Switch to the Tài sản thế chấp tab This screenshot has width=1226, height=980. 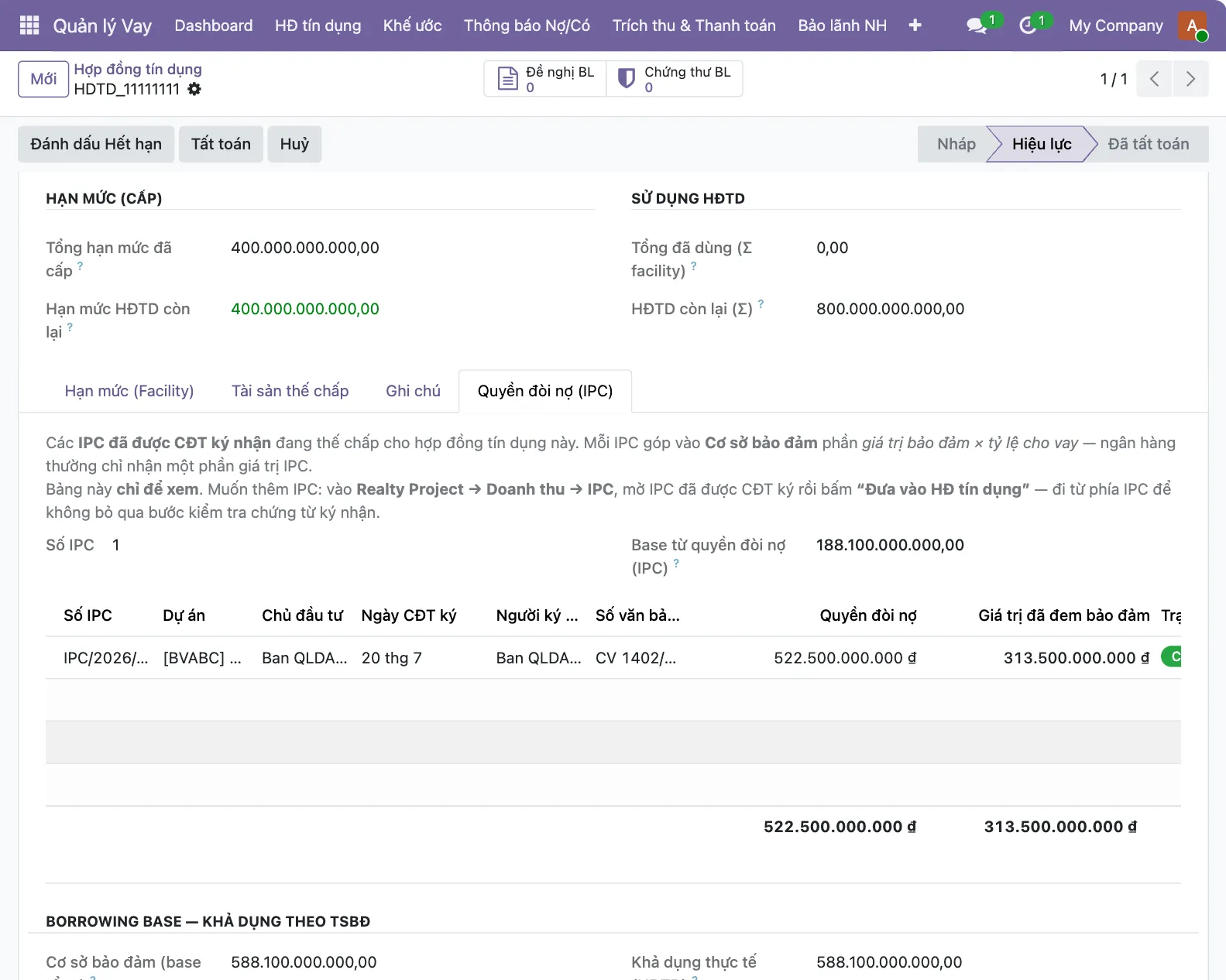click(290, 391)
